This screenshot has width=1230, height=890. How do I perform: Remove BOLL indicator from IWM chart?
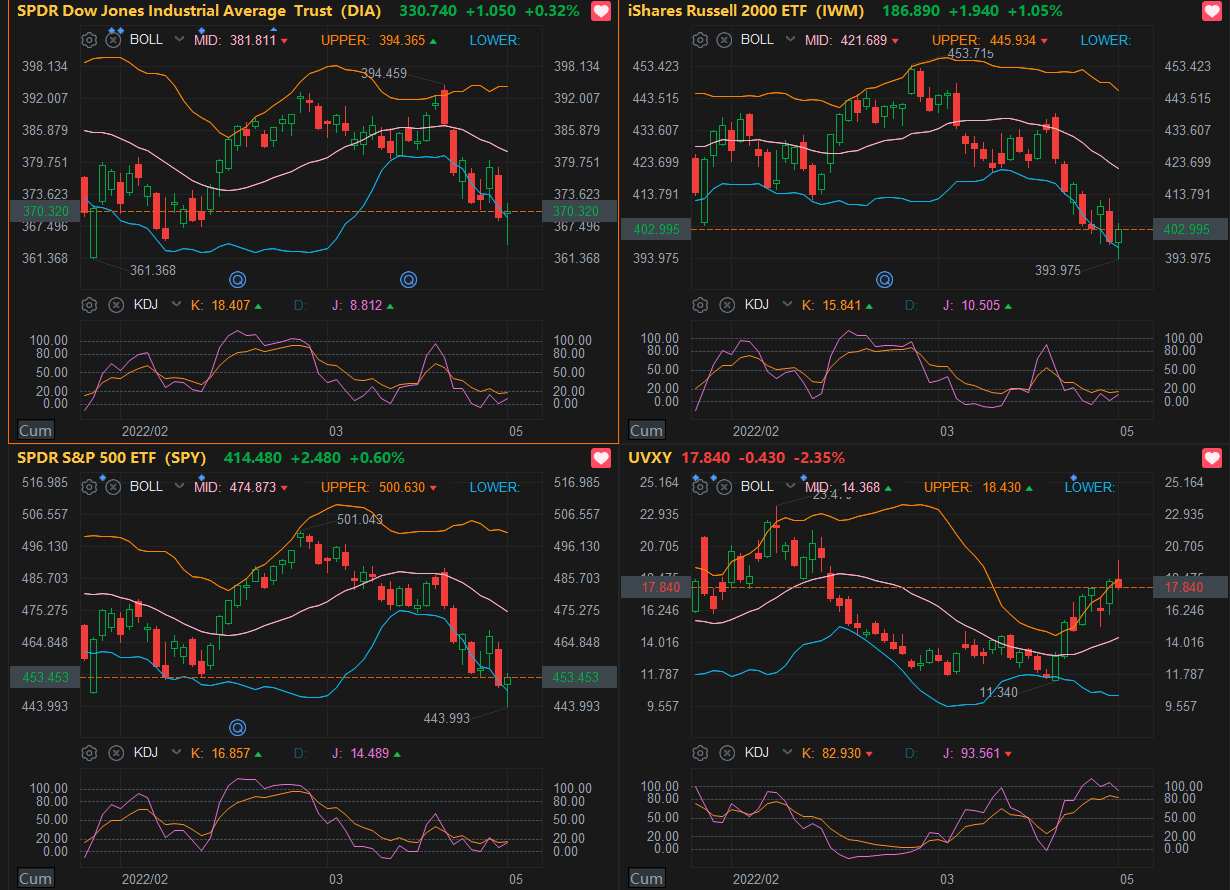point(724,40)
